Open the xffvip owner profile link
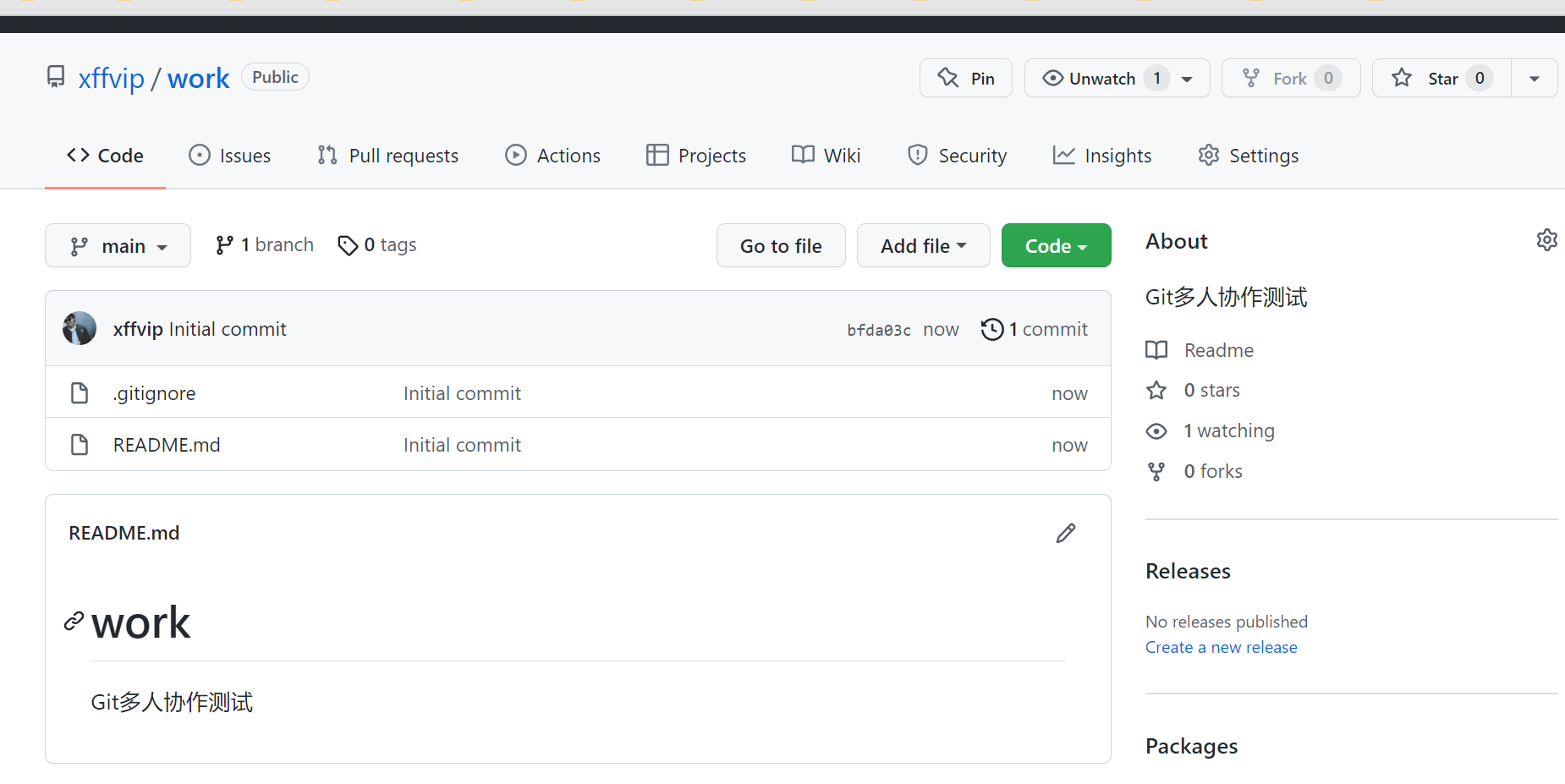Screen dimensions: 1565x784 (112, 78)
